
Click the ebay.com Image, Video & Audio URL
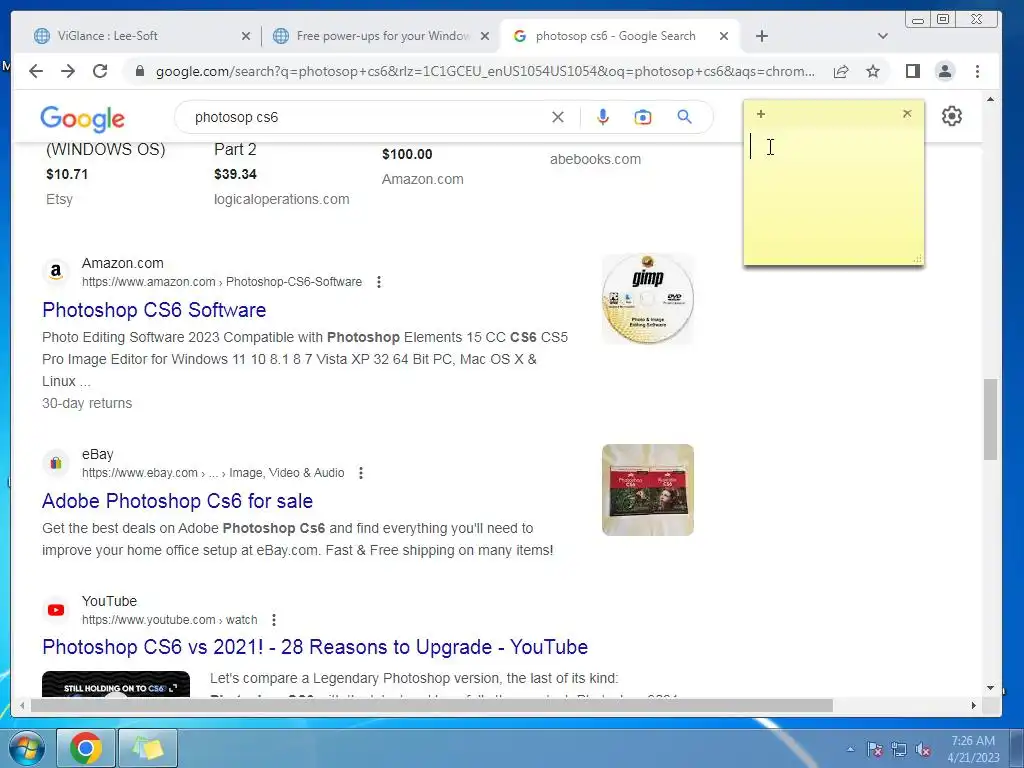pyautogui.click(x=213, y=473)
